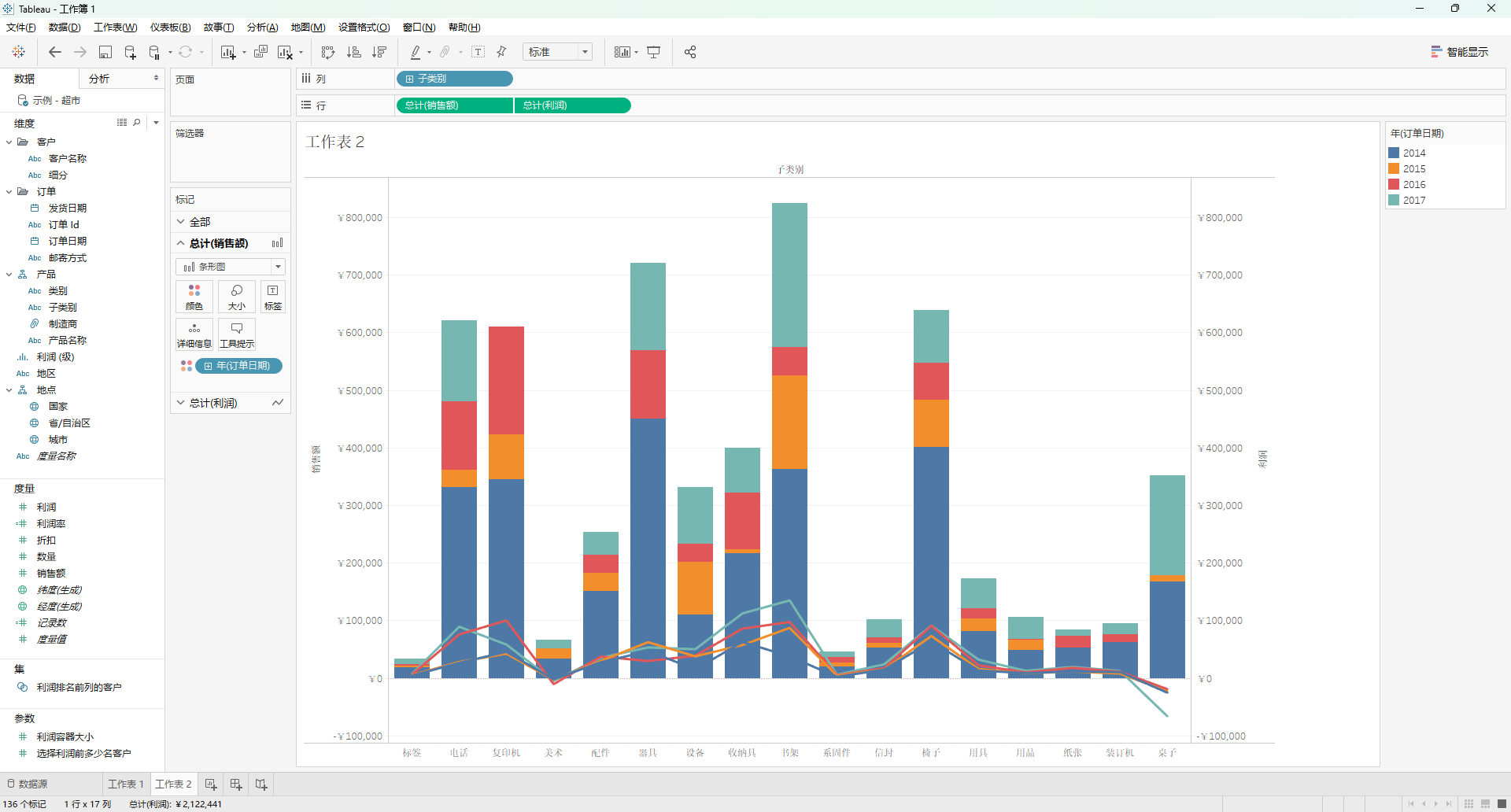The height and width of the screenshot is (812, 1511).
Task: Click the presentation mode icon
Action: coord(653,52)
